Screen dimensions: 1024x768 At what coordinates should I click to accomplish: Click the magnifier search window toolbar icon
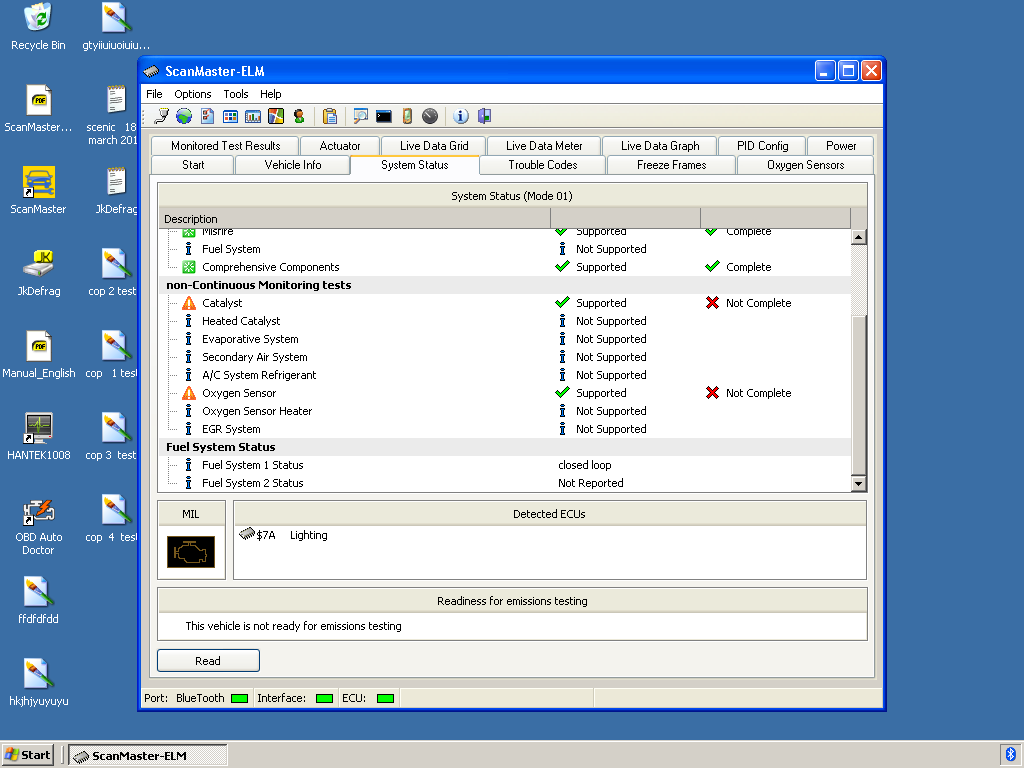coord(360,116)
